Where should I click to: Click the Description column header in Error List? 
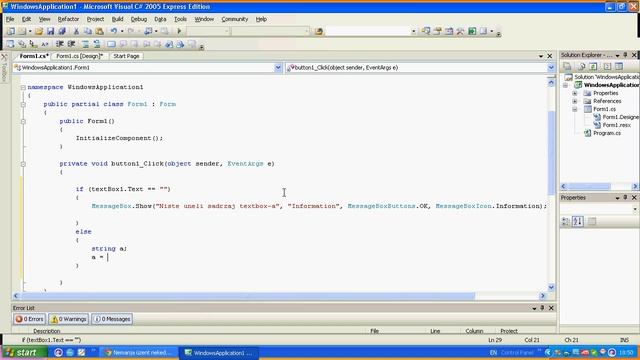coord(47,331)
